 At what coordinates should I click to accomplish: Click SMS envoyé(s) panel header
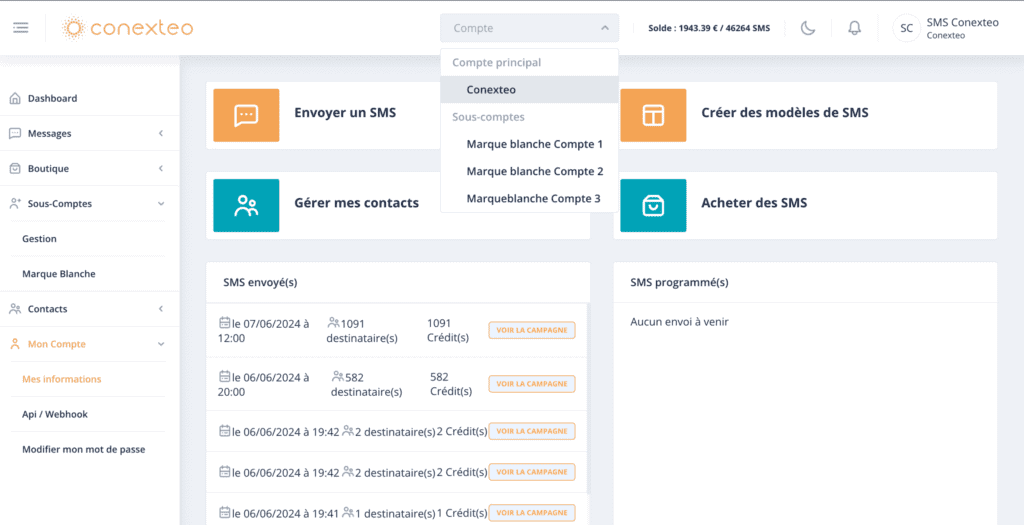(398, 283)
